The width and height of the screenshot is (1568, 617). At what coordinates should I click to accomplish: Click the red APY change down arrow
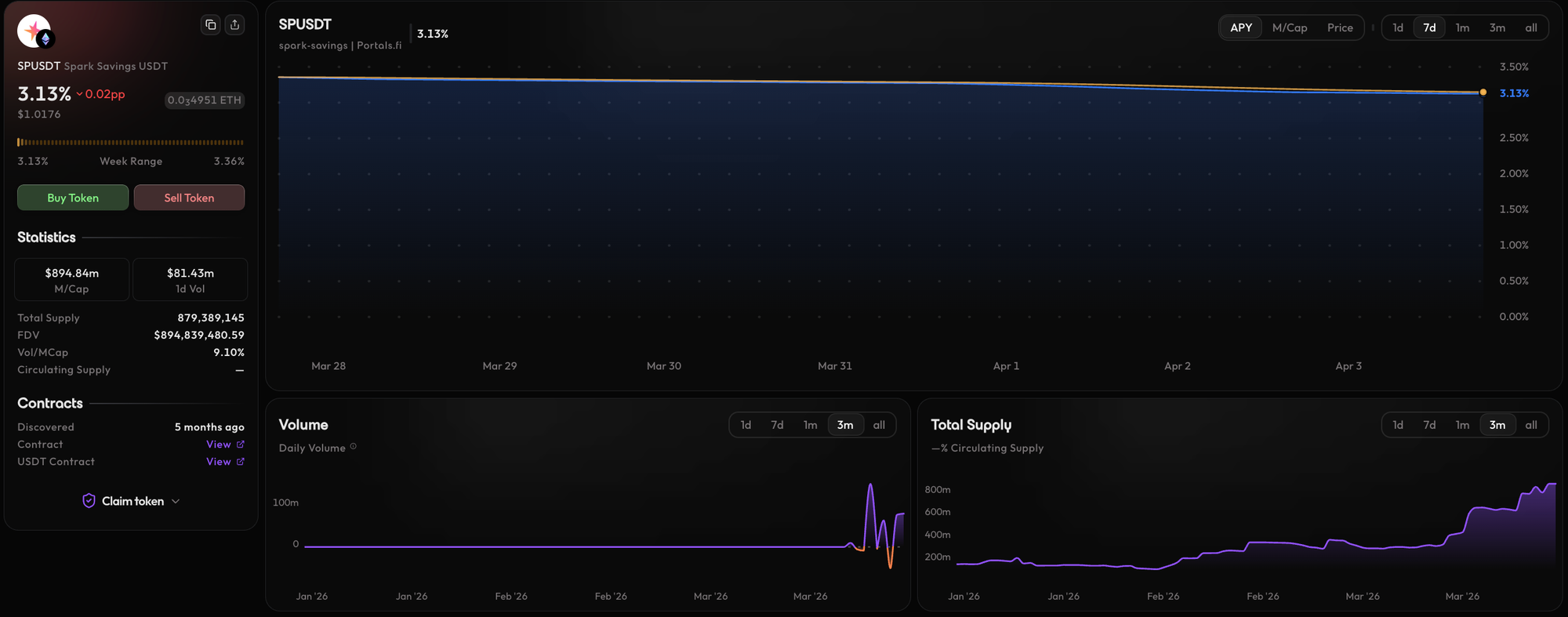tap(79, 94)
